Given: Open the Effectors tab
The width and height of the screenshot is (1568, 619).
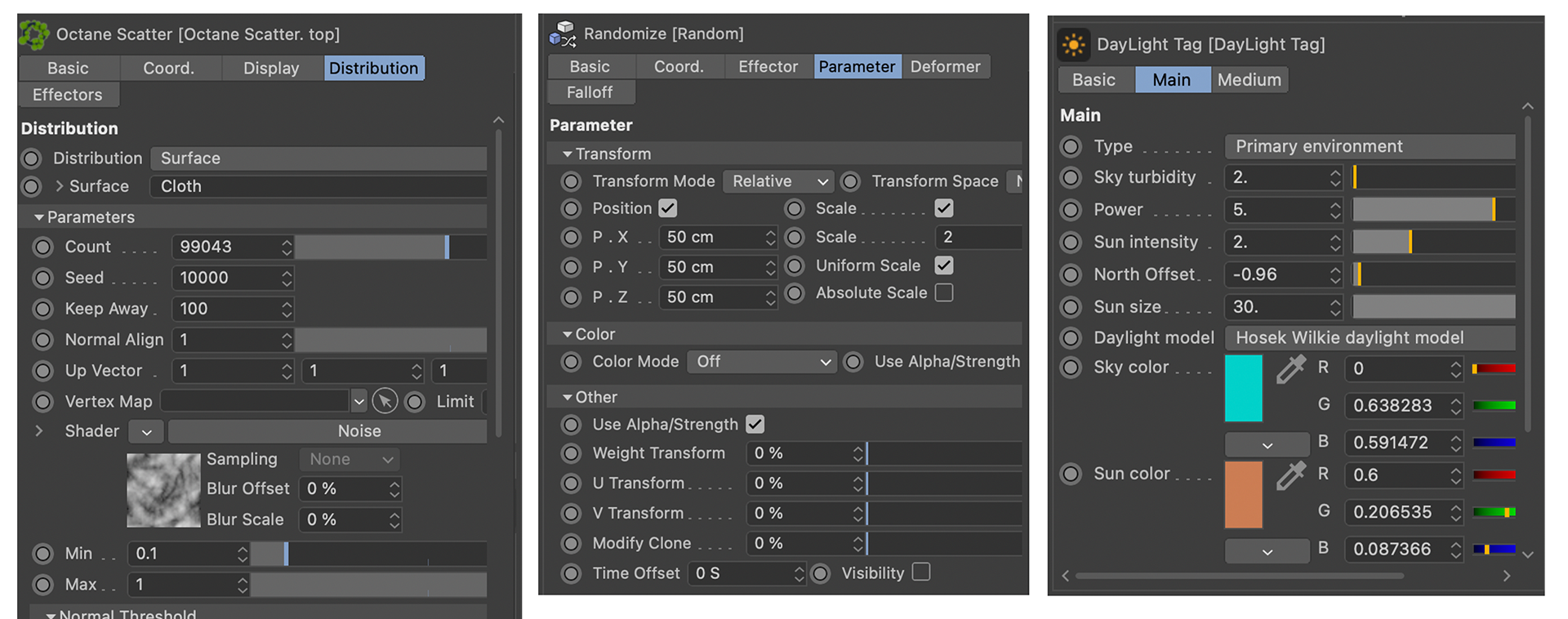Looking at the screenshot, I should [68, 95].
